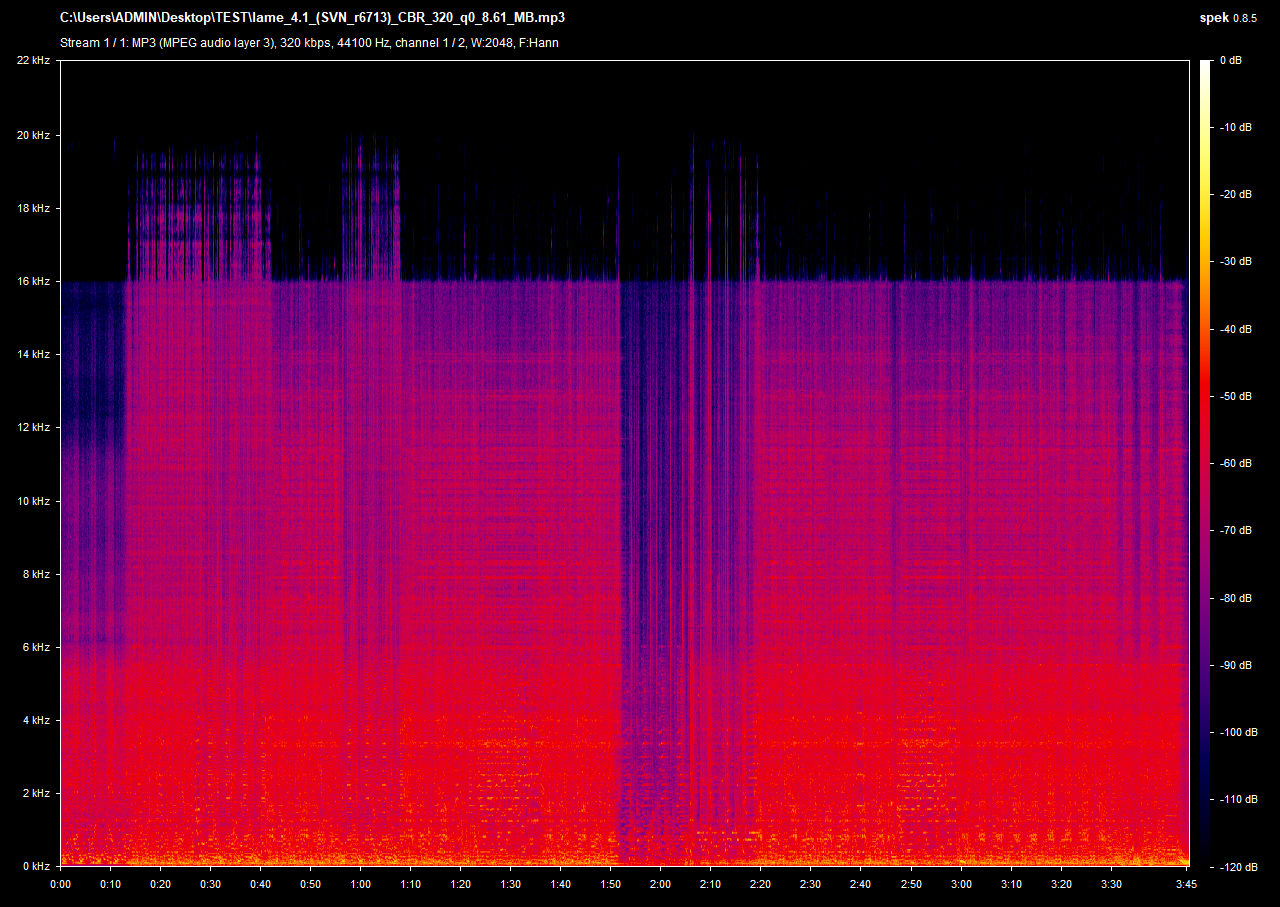Click the '8 kHz' frequency axis label

[x=36, y=574]
